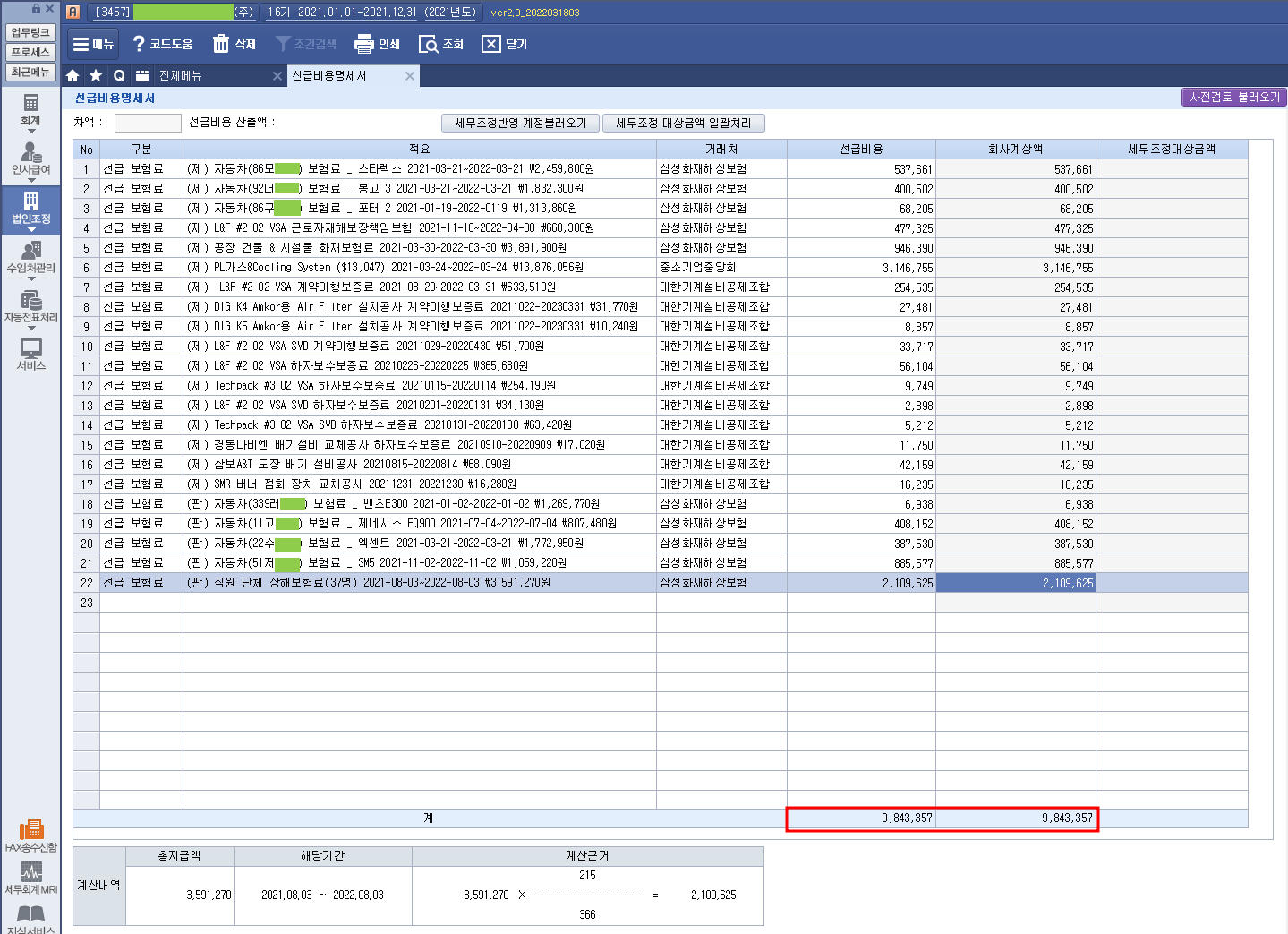Viewport: 1288px width, 934px height.
Task: Click 세무조정 대상금액 일괄처리 button
Action: pos(683,123)
